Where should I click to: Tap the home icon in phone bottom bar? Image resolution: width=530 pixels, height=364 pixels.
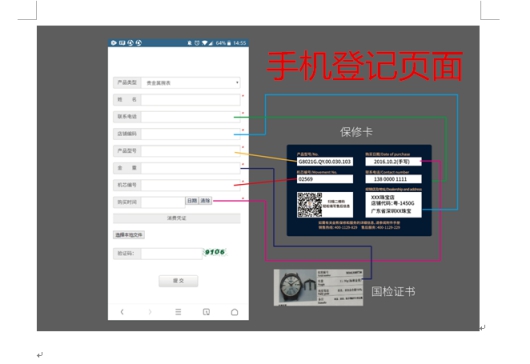234,312
